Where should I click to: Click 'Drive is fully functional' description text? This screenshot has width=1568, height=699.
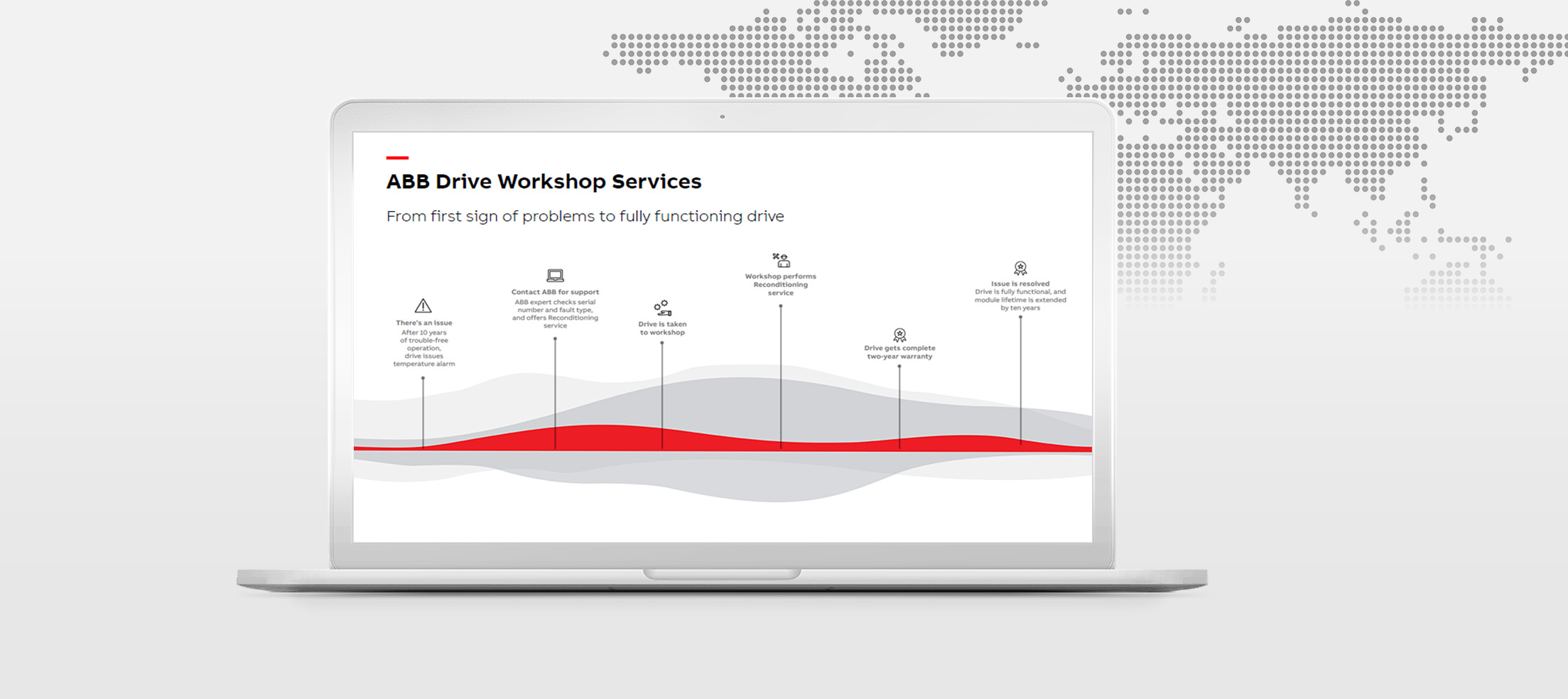pyautogui.click(x=1021, y=300)
